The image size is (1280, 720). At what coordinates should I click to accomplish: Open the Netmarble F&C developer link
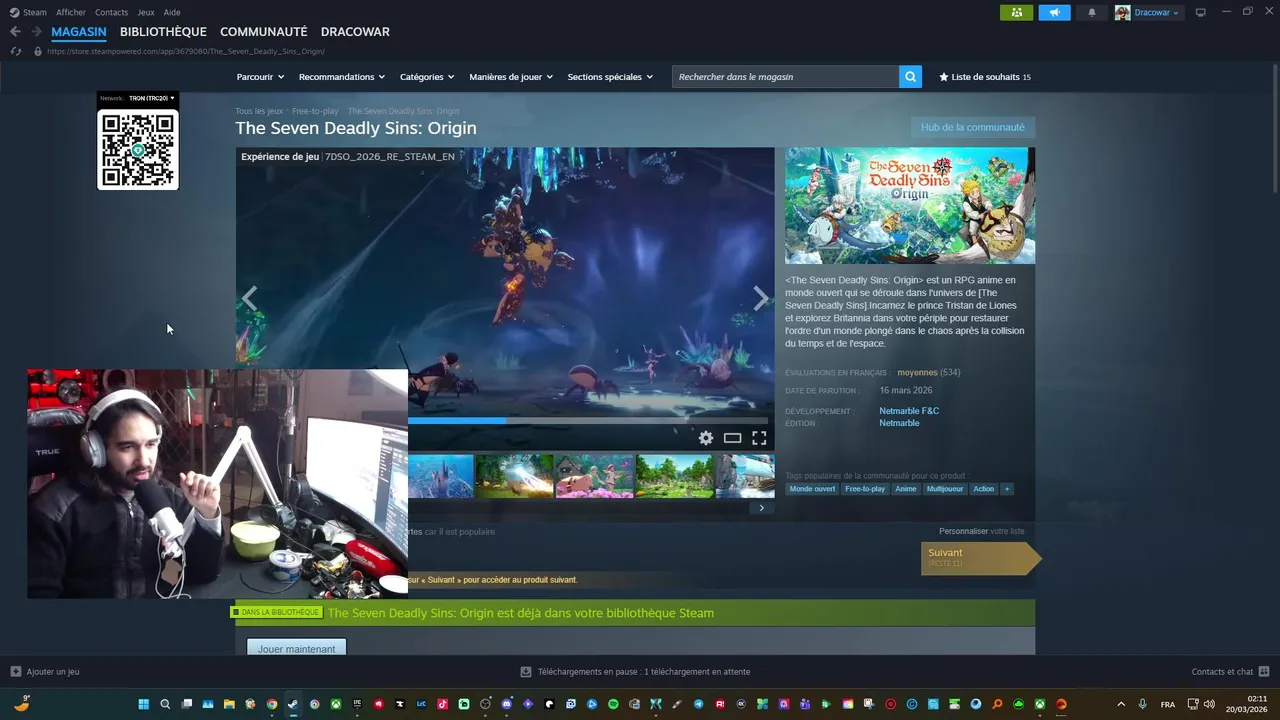tap(909, 411)
